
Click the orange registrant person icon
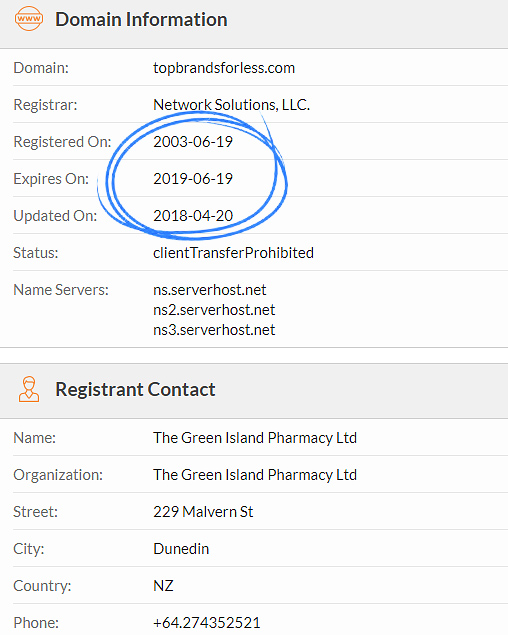coord(29,389)
